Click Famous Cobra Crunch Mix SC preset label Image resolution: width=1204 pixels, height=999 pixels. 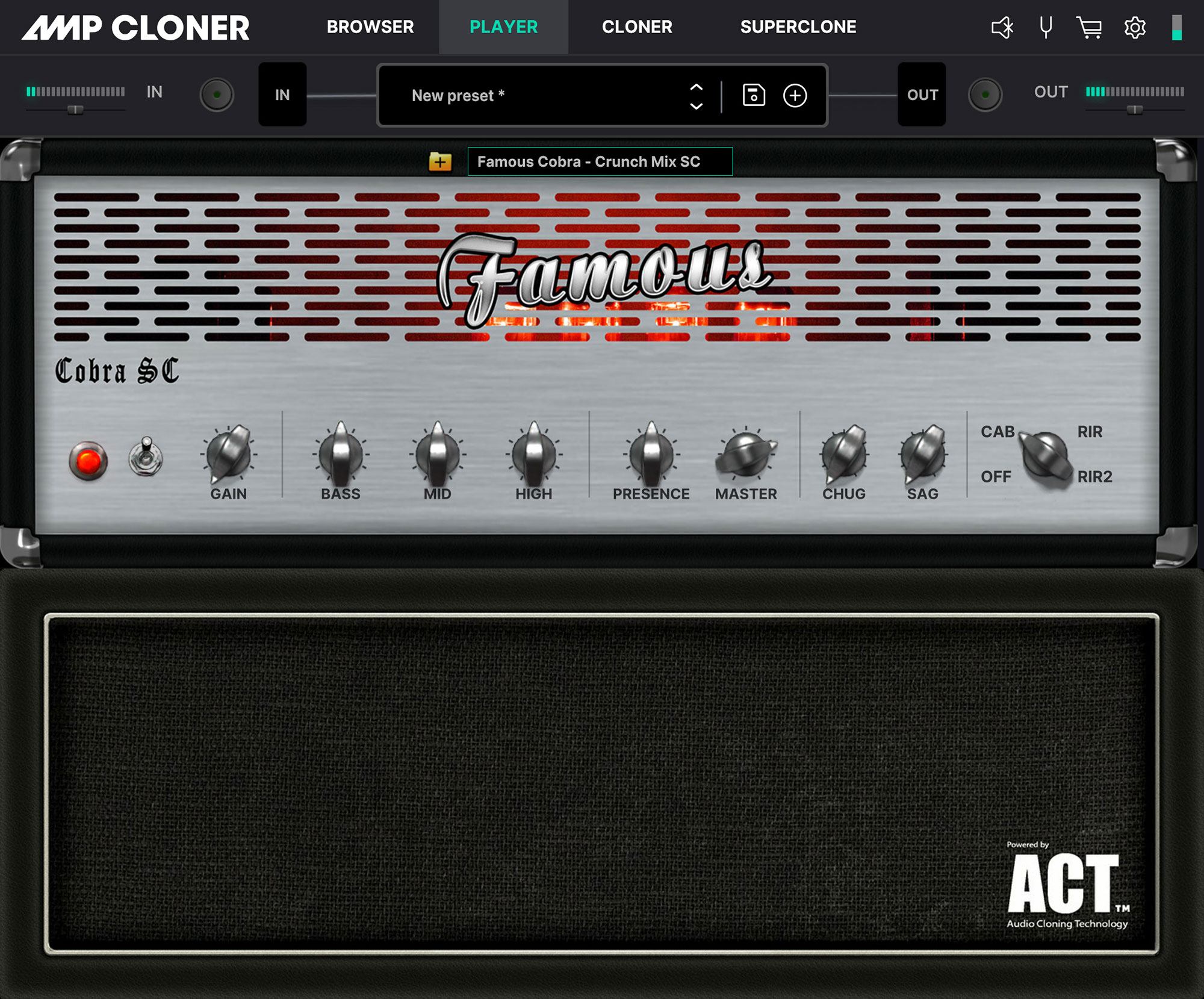point(598,162)
